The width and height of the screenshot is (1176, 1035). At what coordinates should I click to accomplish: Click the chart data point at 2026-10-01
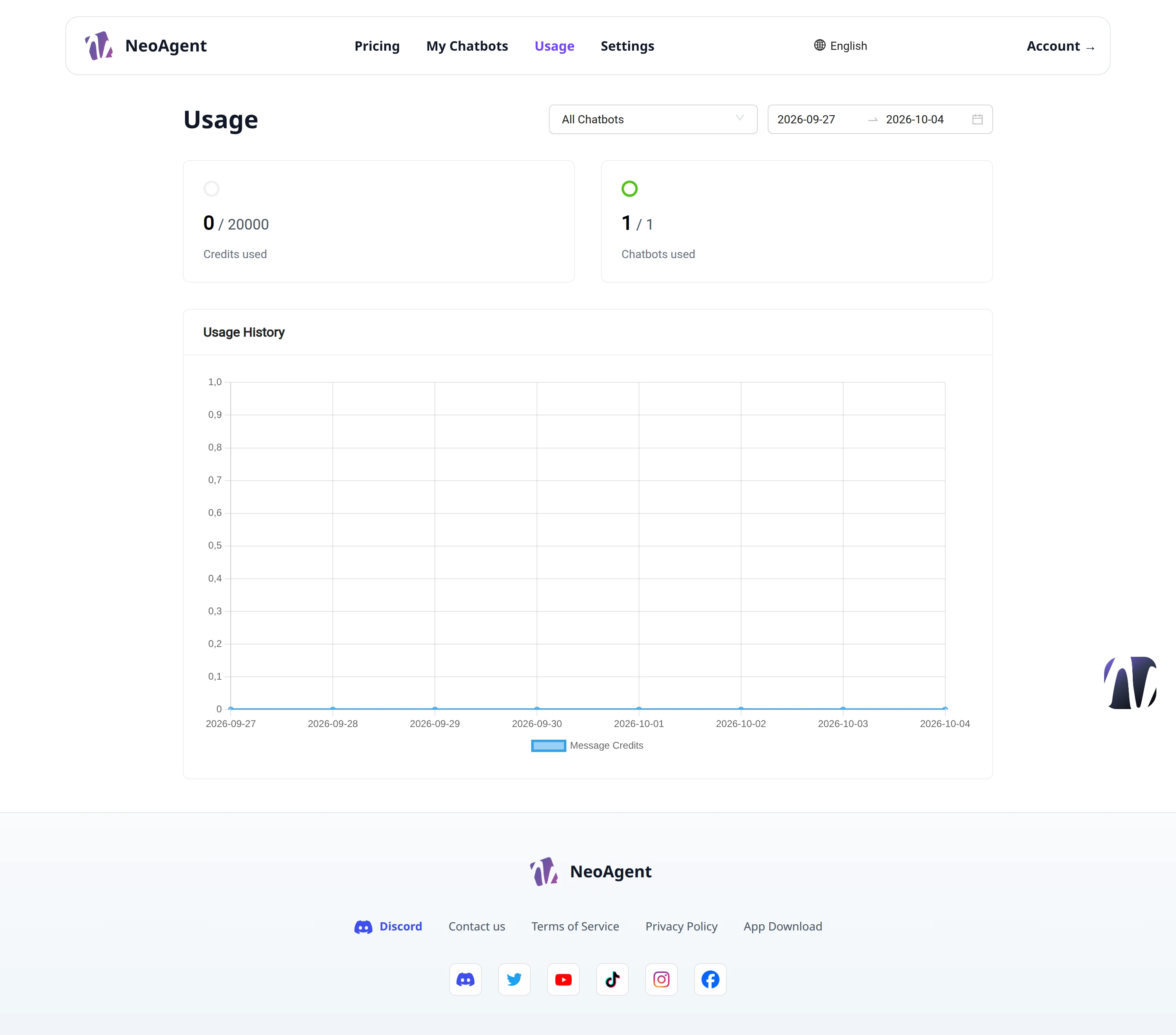point(639,709)
